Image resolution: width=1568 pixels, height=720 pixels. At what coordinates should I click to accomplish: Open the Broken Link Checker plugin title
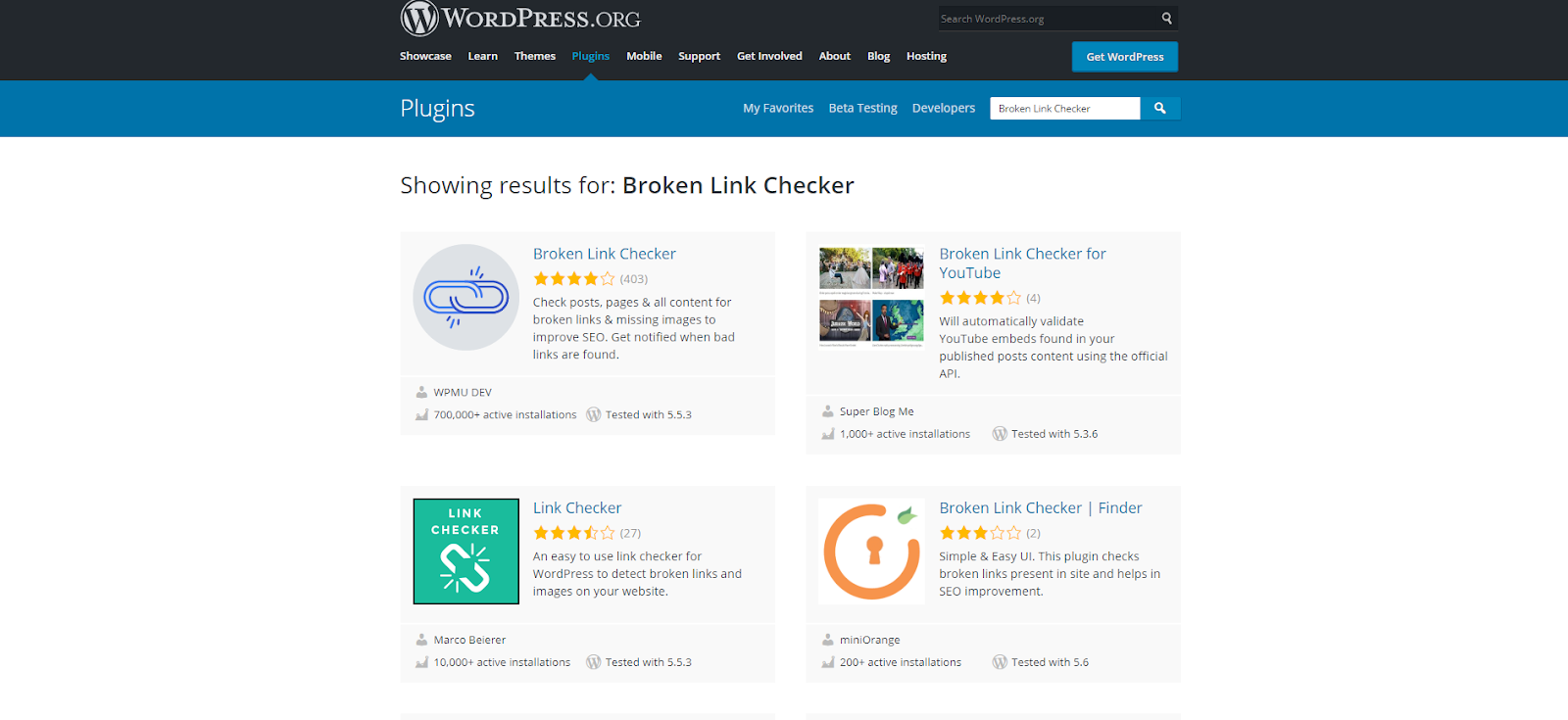coord(605,254)
